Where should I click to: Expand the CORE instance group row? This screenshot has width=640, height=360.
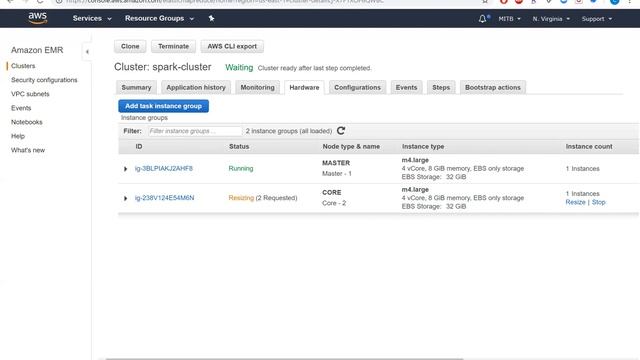[125, 198]
